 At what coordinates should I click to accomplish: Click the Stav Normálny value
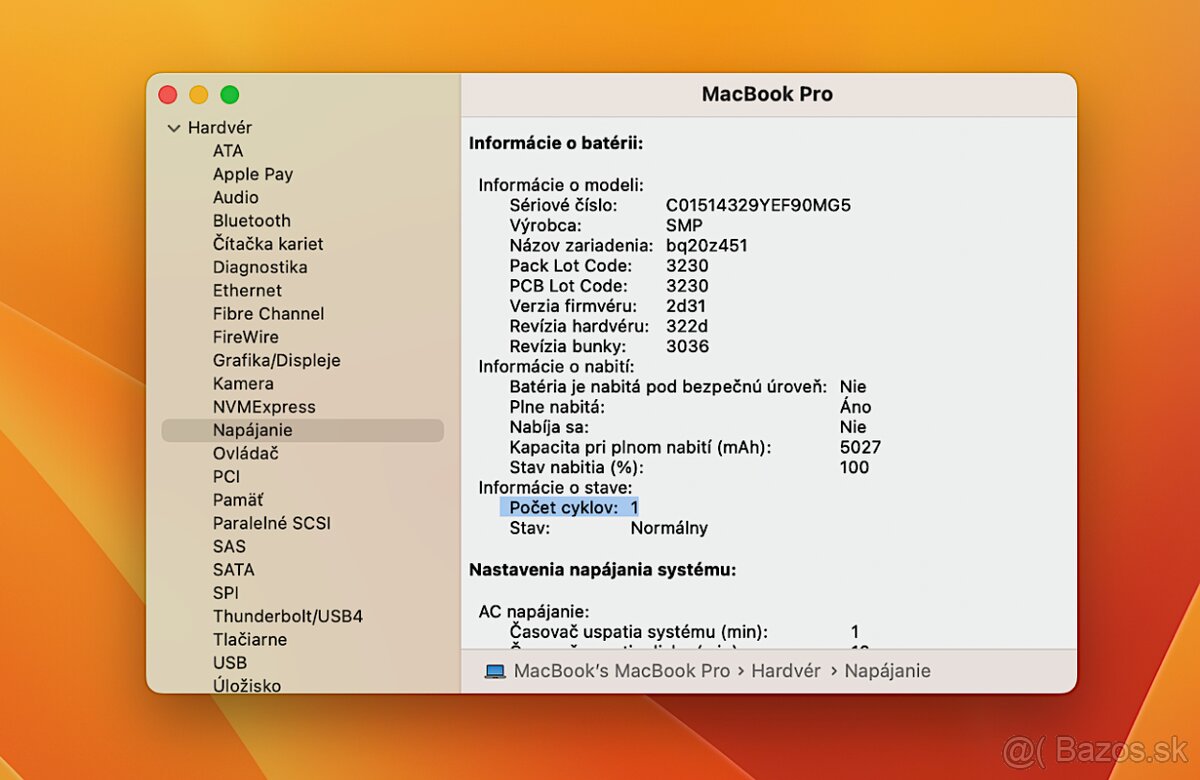(x=669, y=528)
